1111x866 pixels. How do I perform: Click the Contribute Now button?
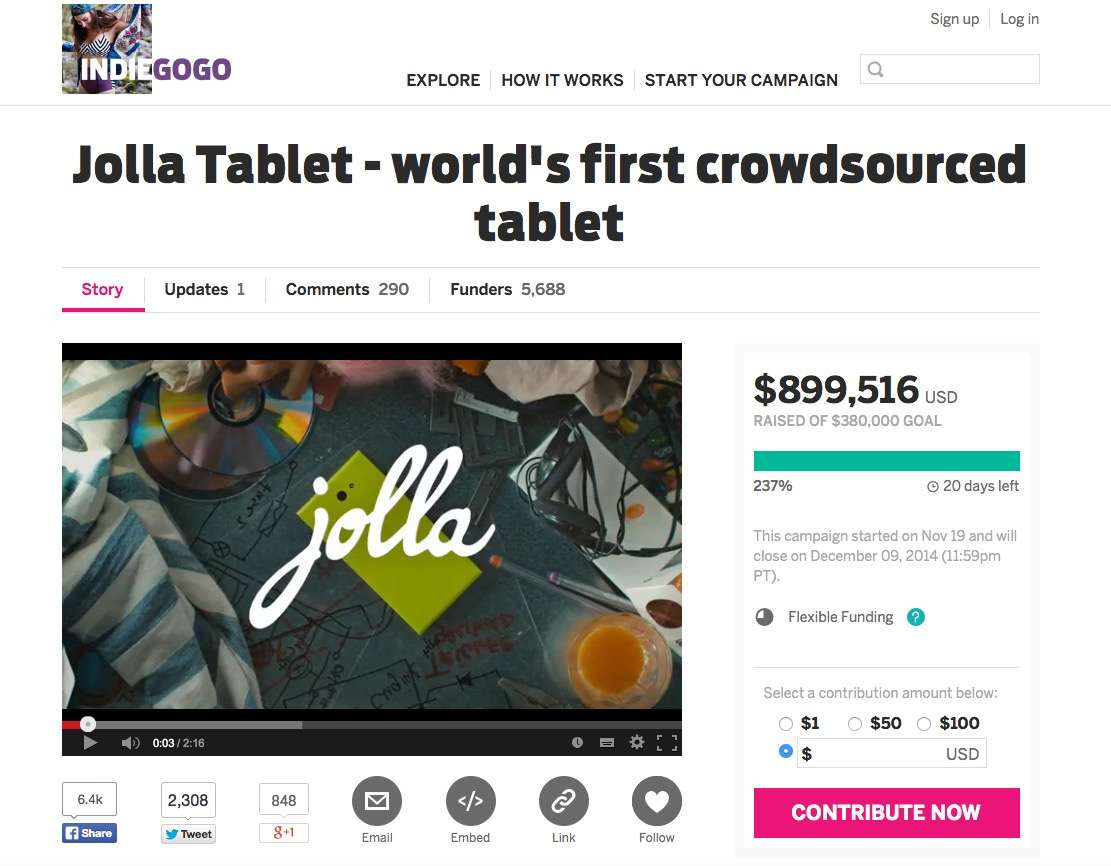click(886, 812)
